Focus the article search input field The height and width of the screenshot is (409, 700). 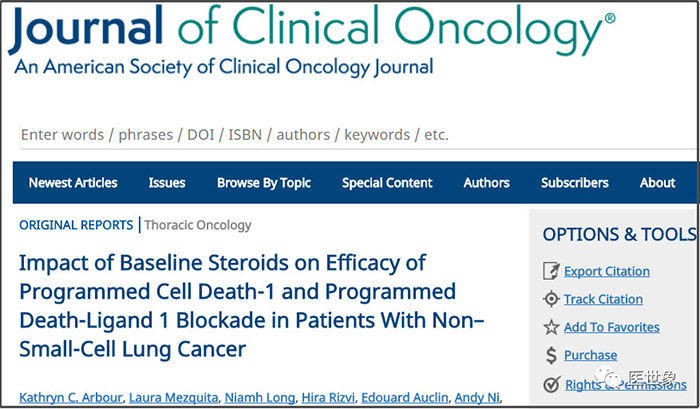pos(358,135)
